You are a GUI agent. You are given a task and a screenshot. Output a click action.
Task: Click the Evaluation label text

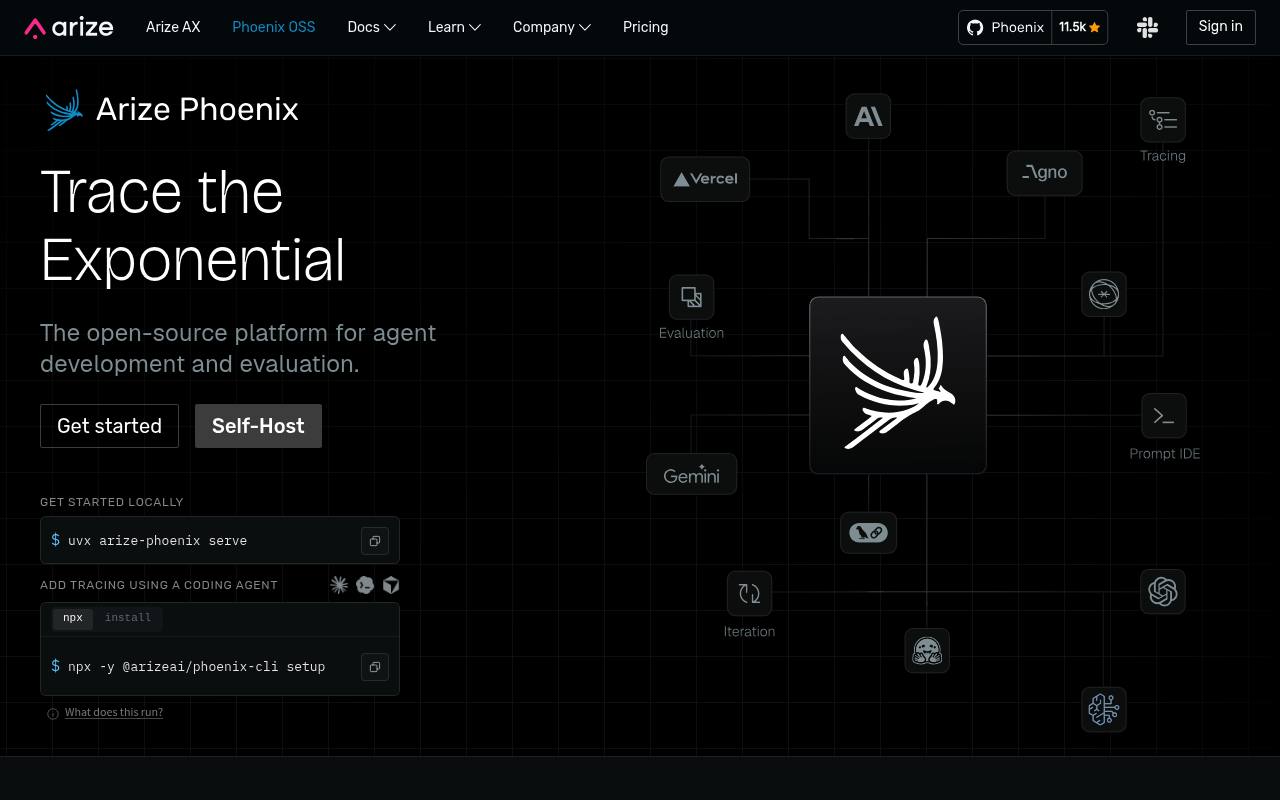point(691,333)
